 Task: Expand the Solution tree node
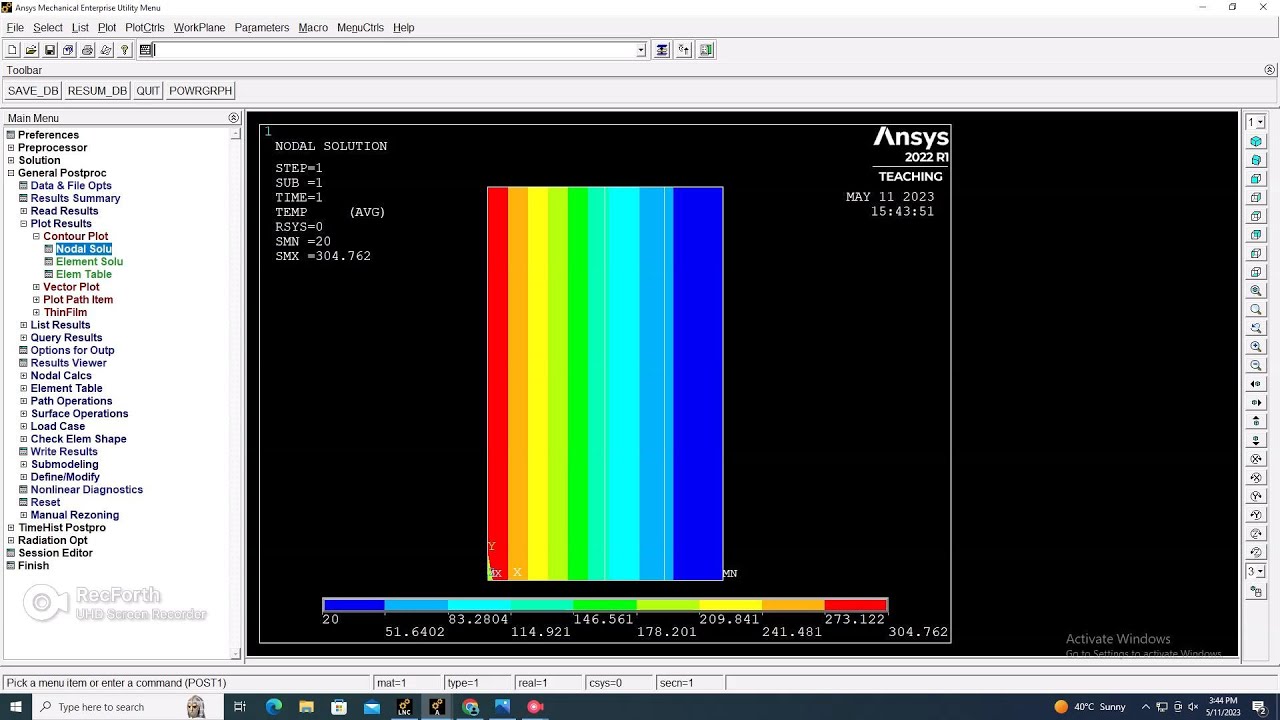coord(11,160)
